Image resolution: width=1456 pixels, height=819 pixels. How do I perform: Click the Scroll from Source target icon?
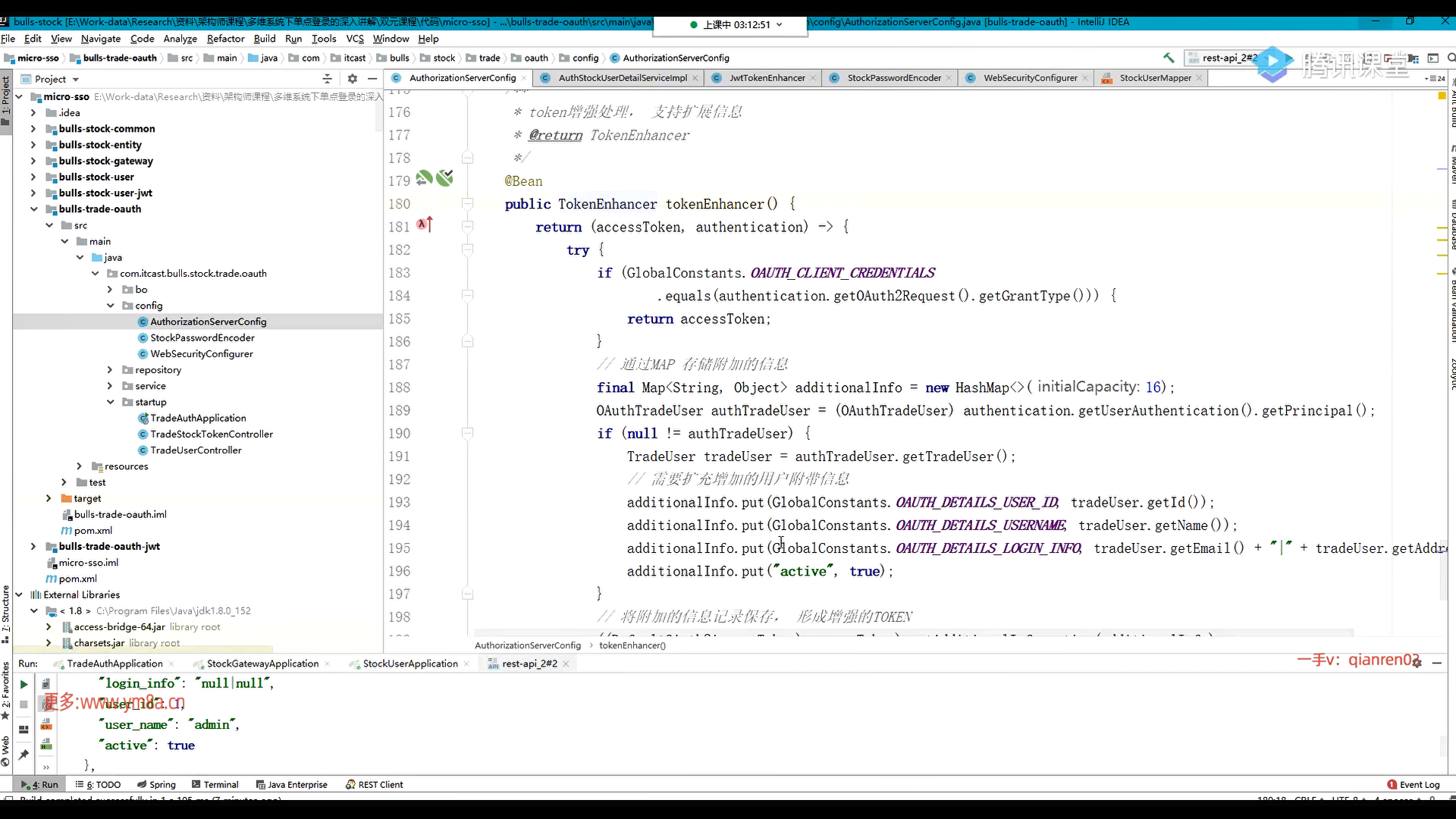pyautogui.click(x=327, y=79)
